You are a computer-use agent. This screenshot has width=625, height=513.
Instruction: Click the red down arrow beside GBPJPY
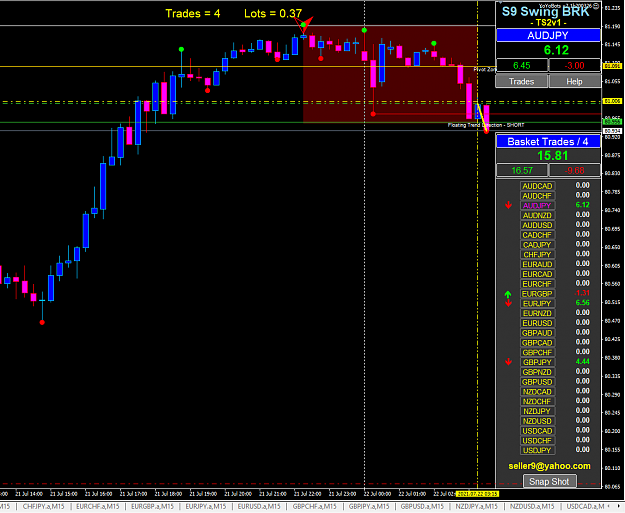tap(508, 362)
